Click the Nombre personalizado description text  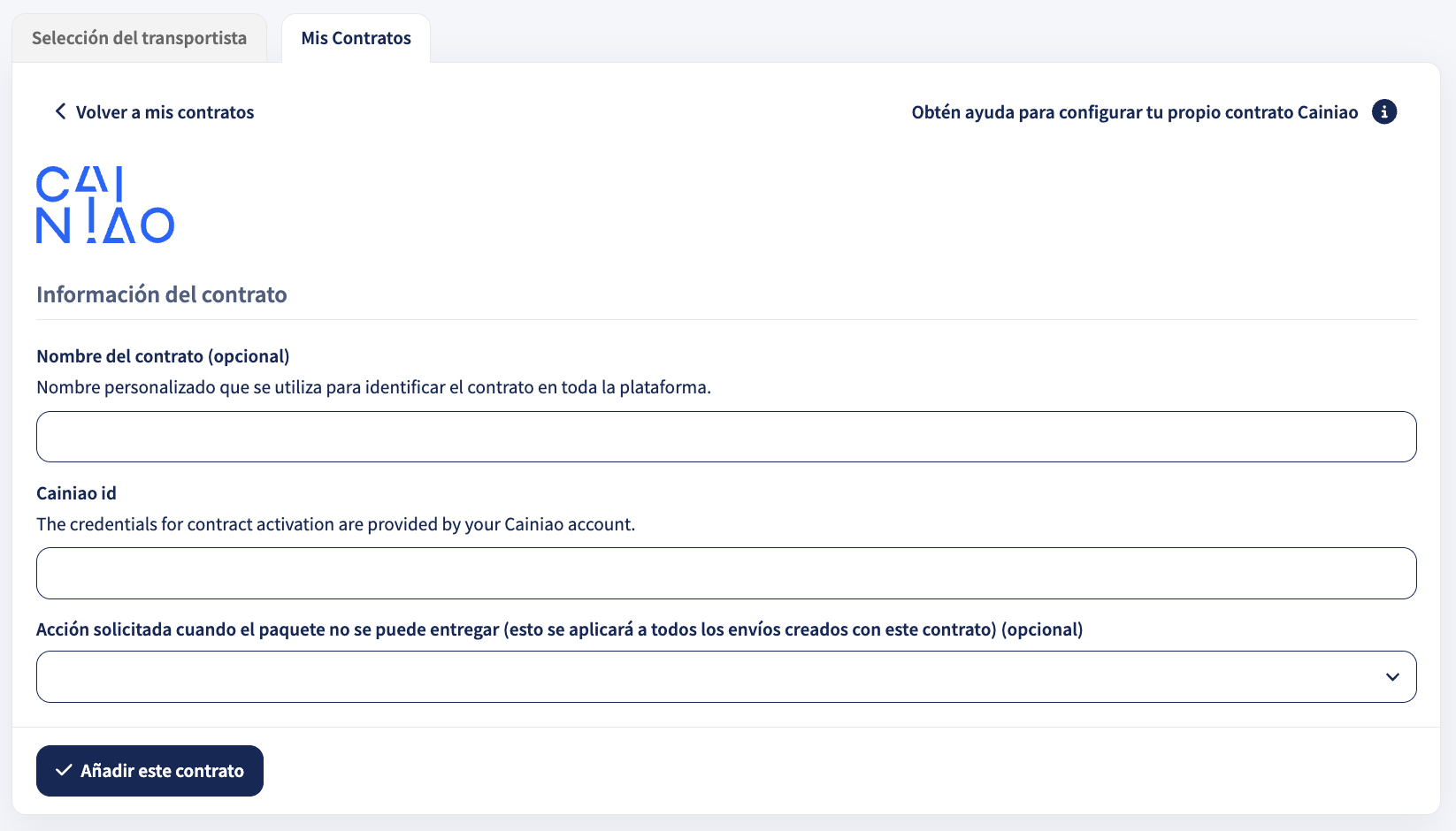tap(373, 387)
